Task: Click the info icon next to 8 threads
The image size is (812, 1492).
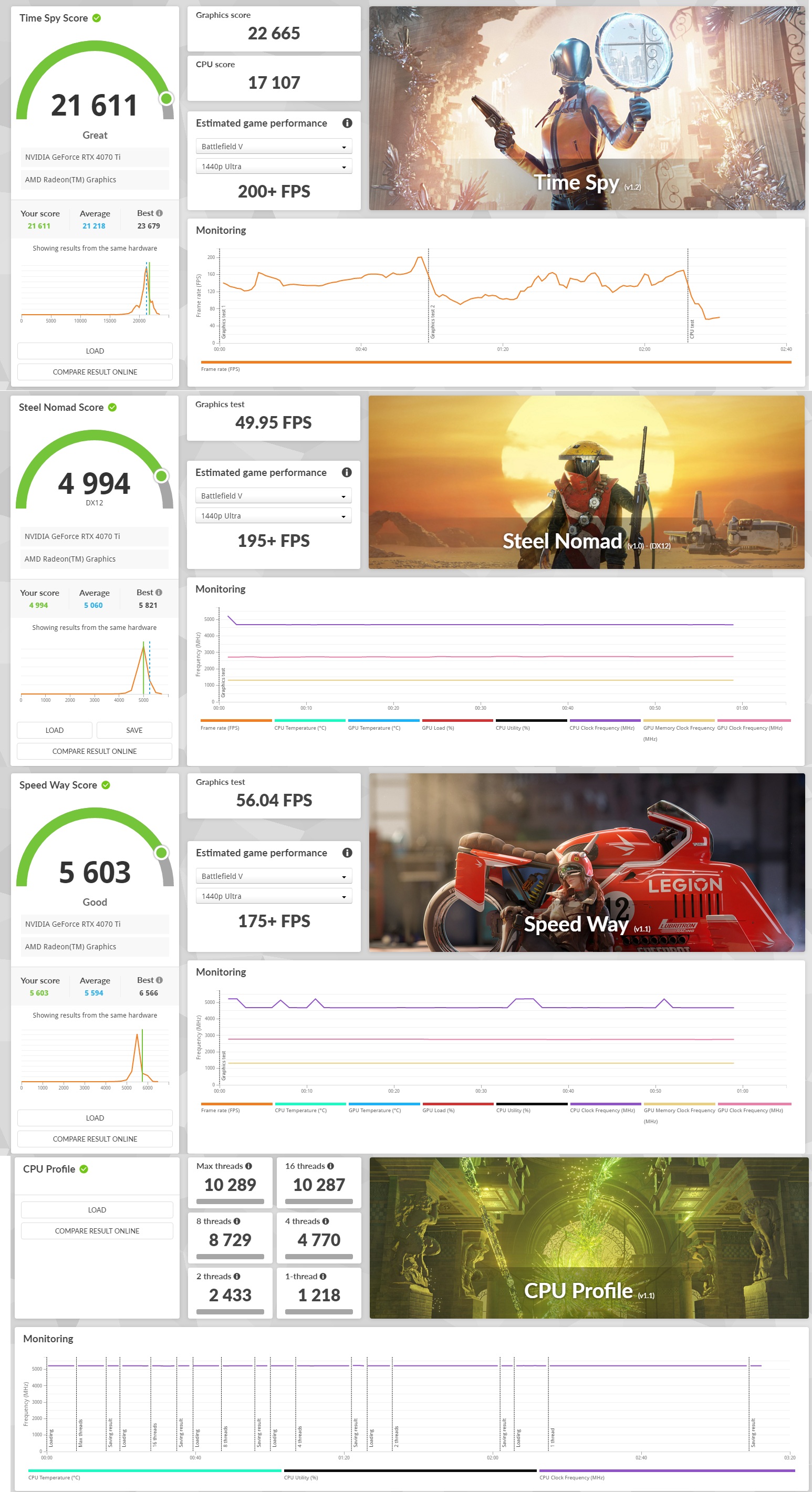Action: tap(236, 1221)
